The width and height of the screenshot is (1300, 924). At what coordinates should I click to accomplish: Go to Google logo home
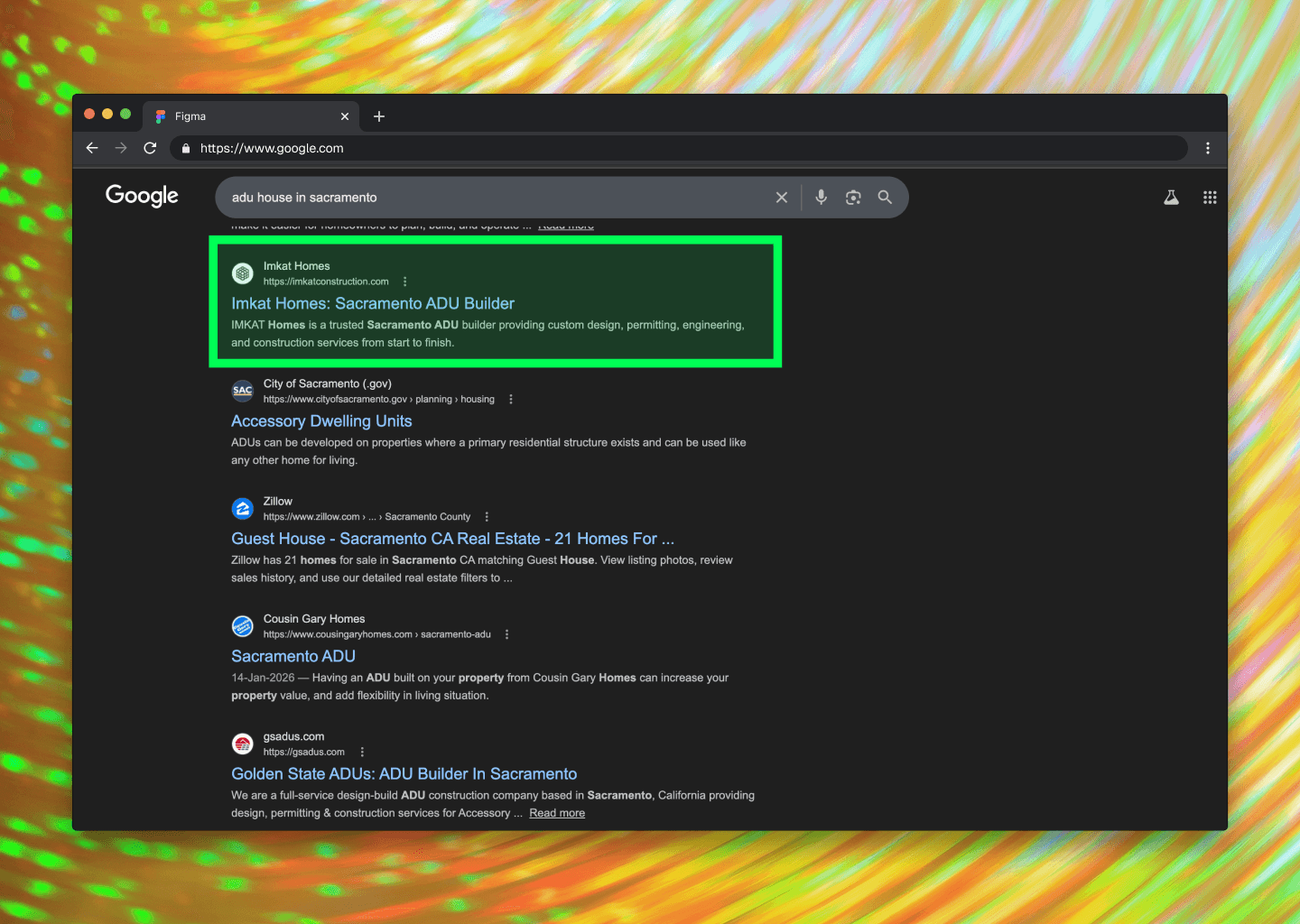(142, 196)
